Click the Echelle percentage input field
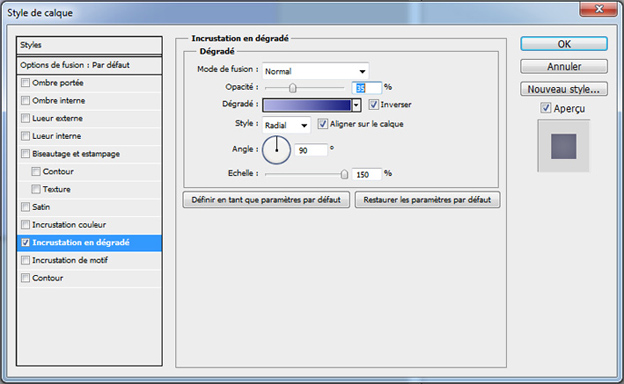This screenshot has width=624, height=384. click(x=366, y=174)
